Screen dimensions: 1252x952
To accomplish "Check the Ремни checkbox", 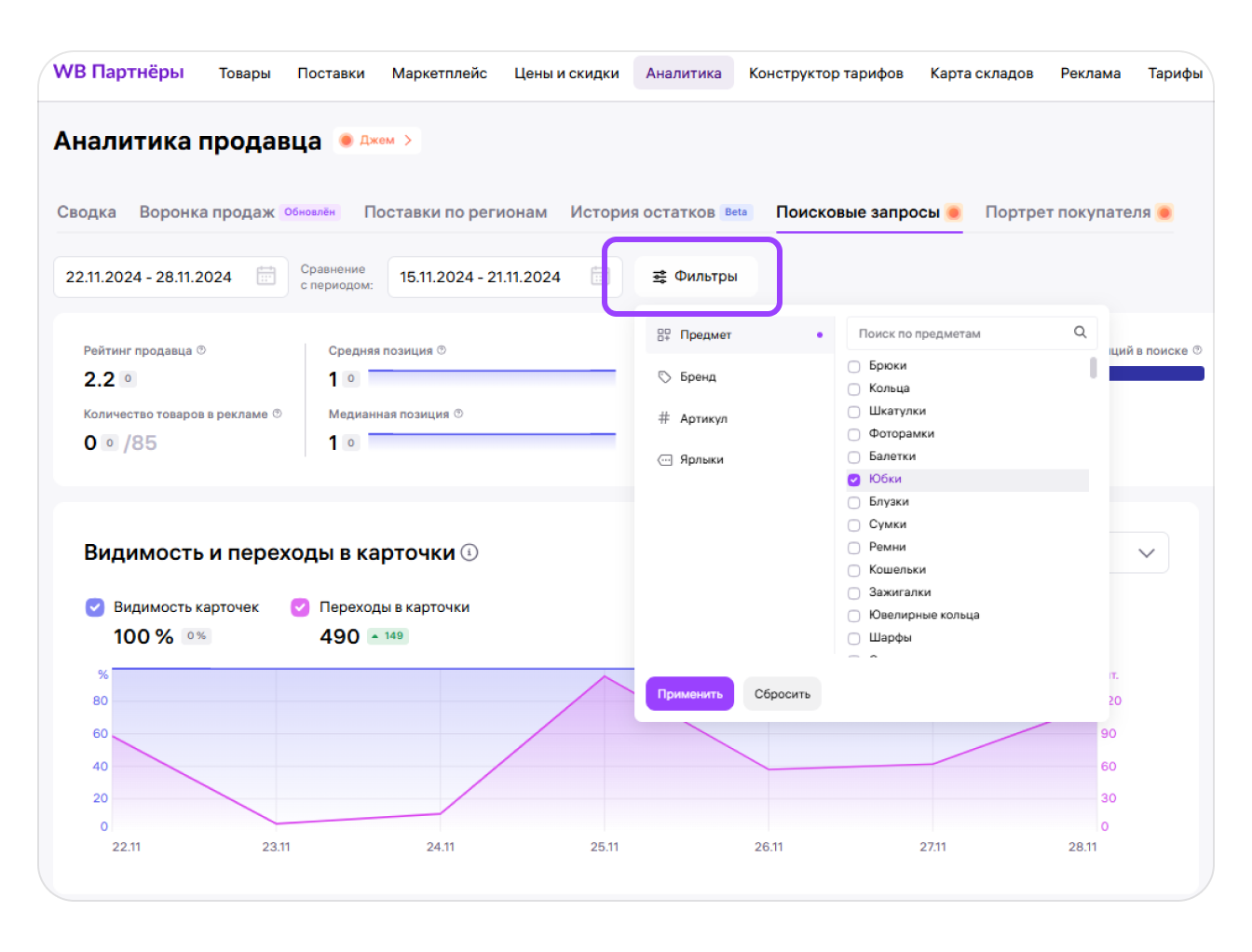I will tap(853, 548).
